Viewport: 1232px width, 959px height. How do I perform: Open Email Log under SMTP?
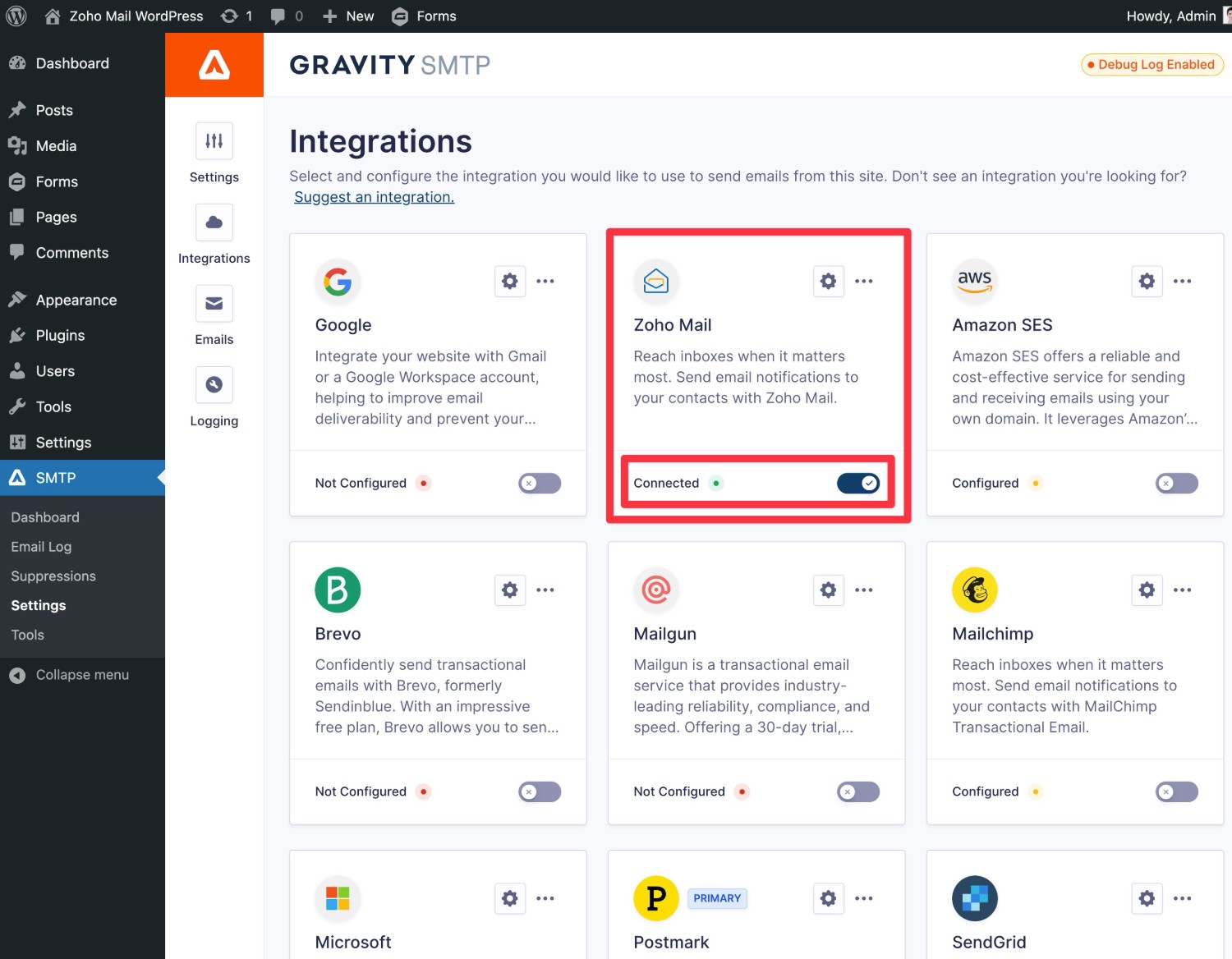tap(41, 547)
